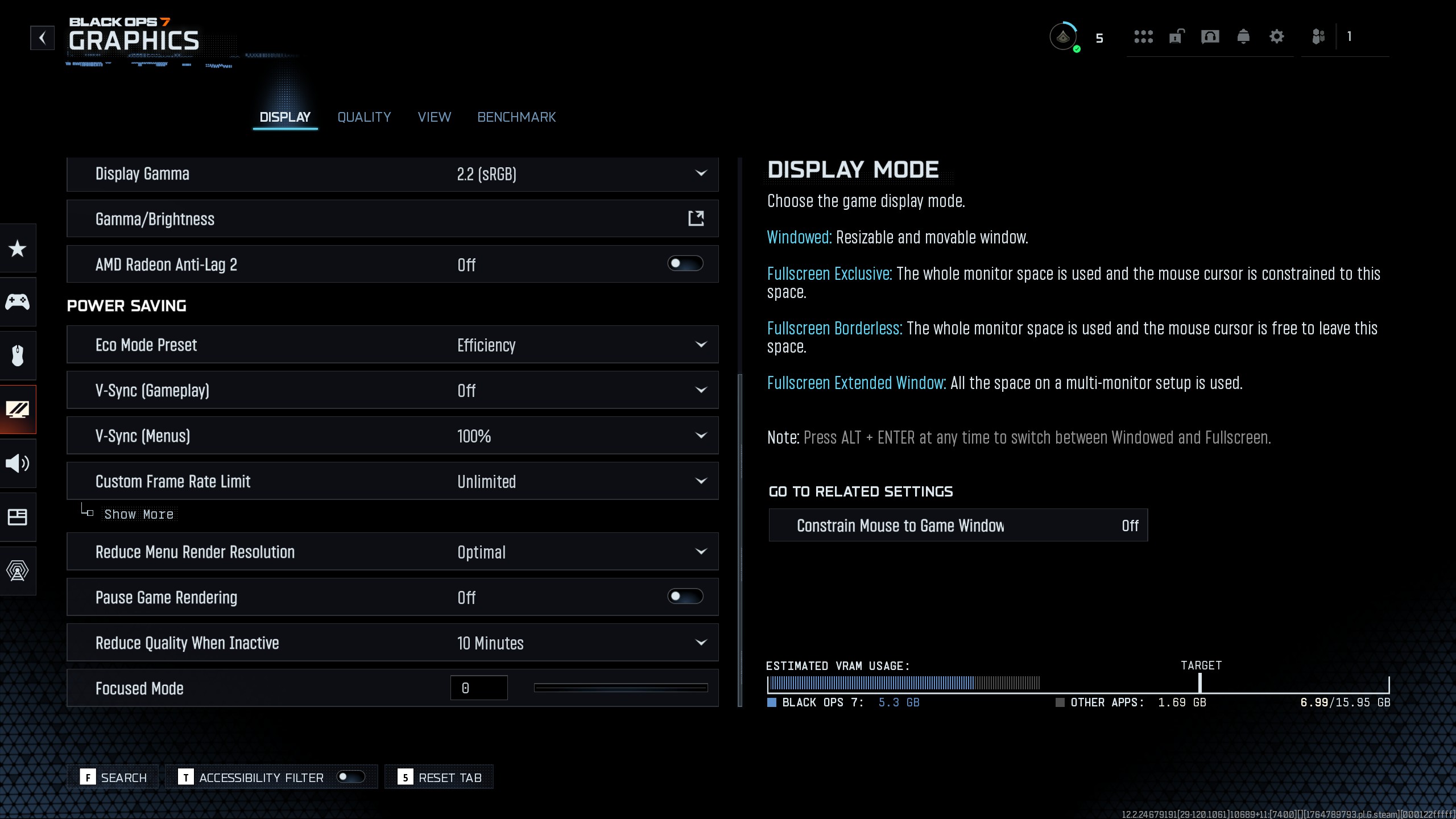Open the Audio speaker sidebar icon
The image size is (1456, 819).
tap(18, 463)
